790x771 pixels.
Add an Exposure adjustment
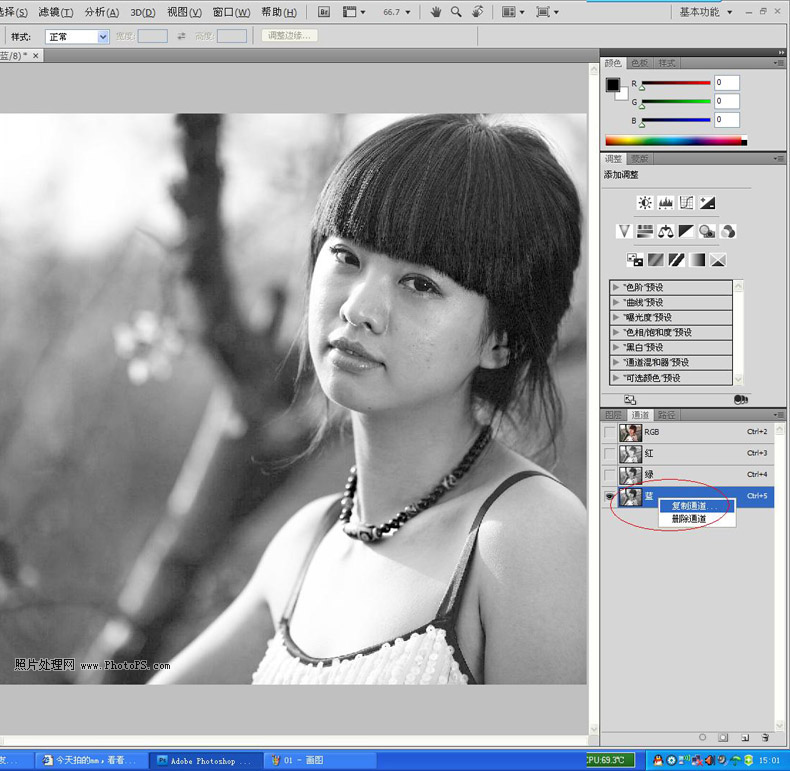(x=707, y=203)
